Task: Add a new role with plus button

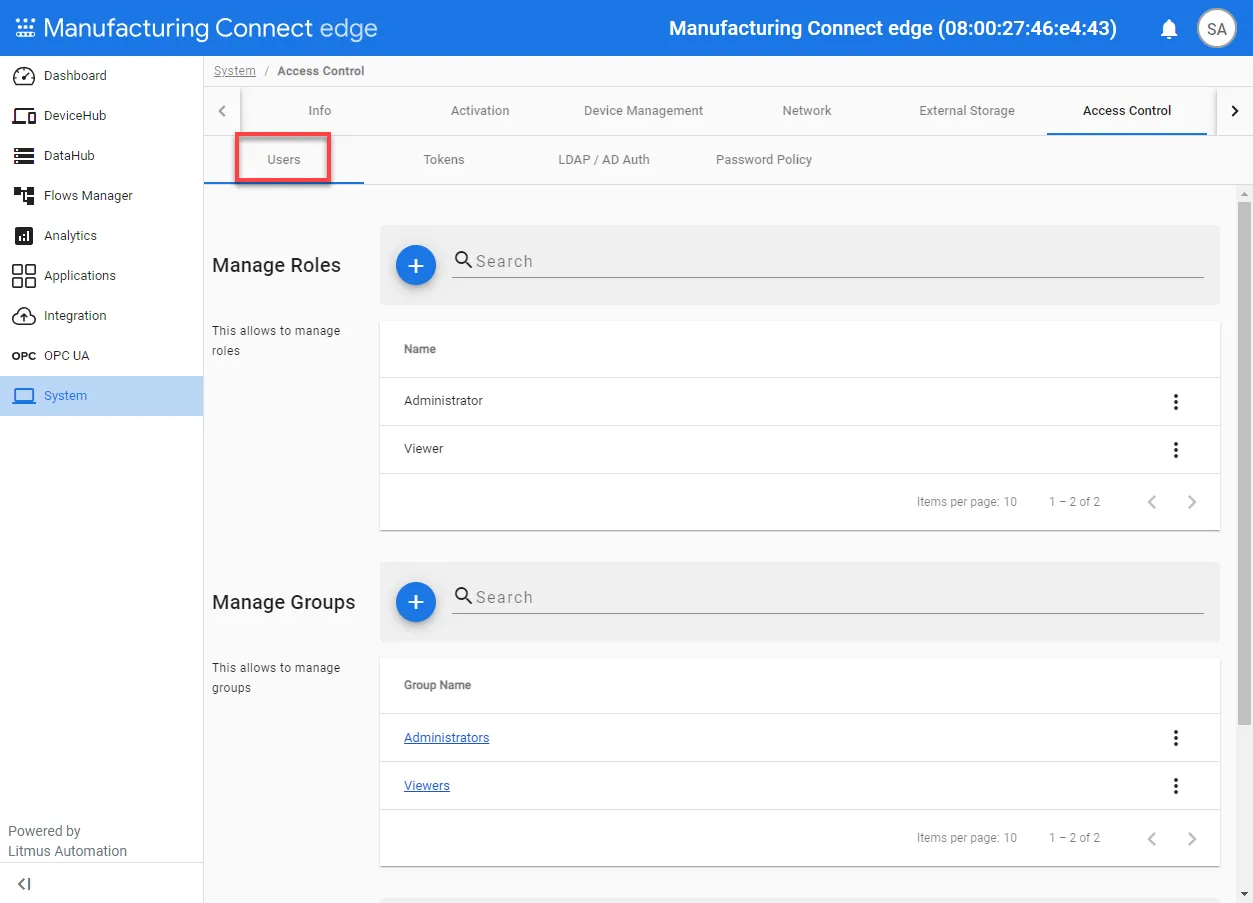Action: point(416,265)
